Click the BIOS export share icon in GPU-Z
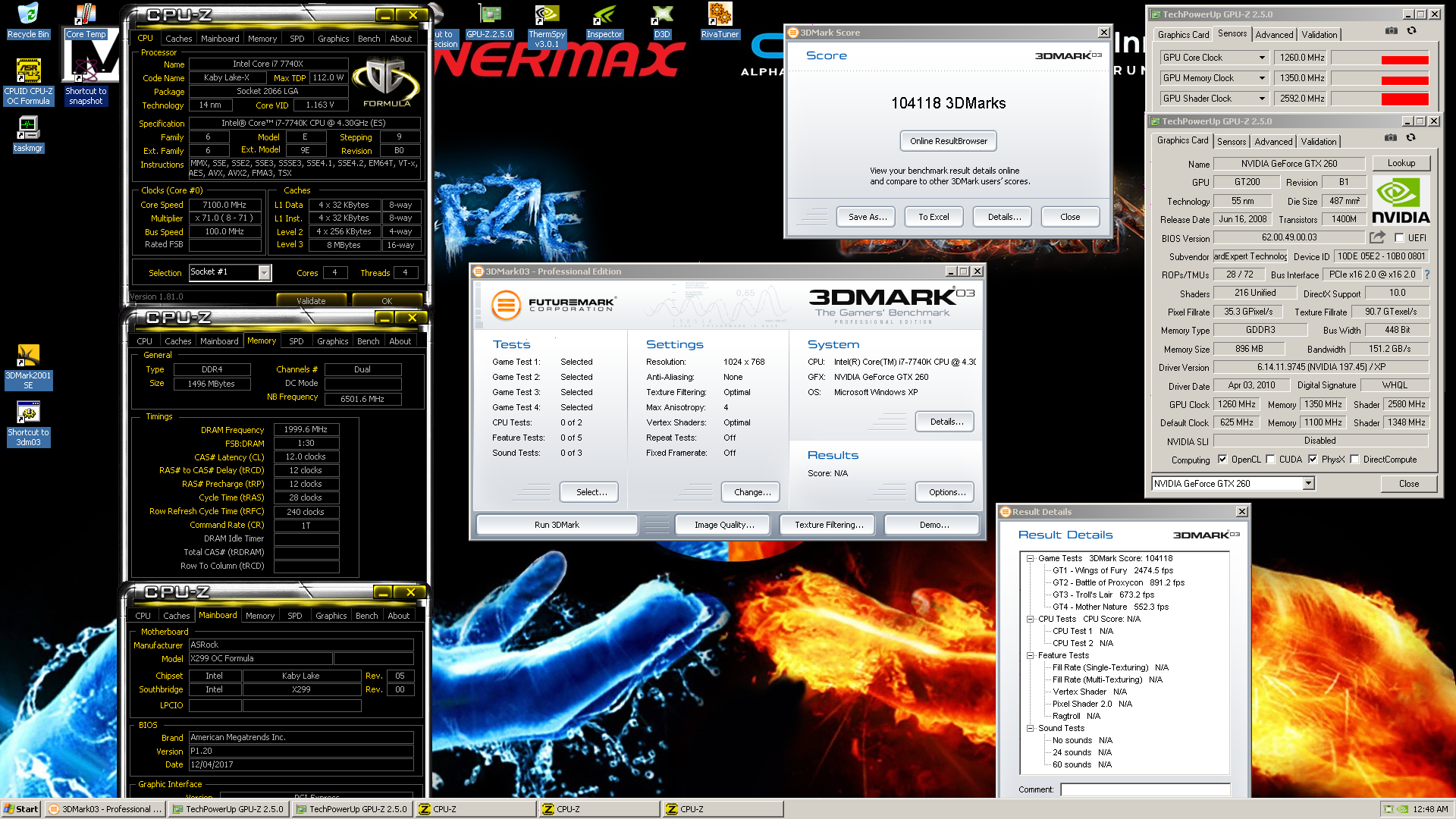This screenshot has width=1456, height=819. pos(1378,237)
